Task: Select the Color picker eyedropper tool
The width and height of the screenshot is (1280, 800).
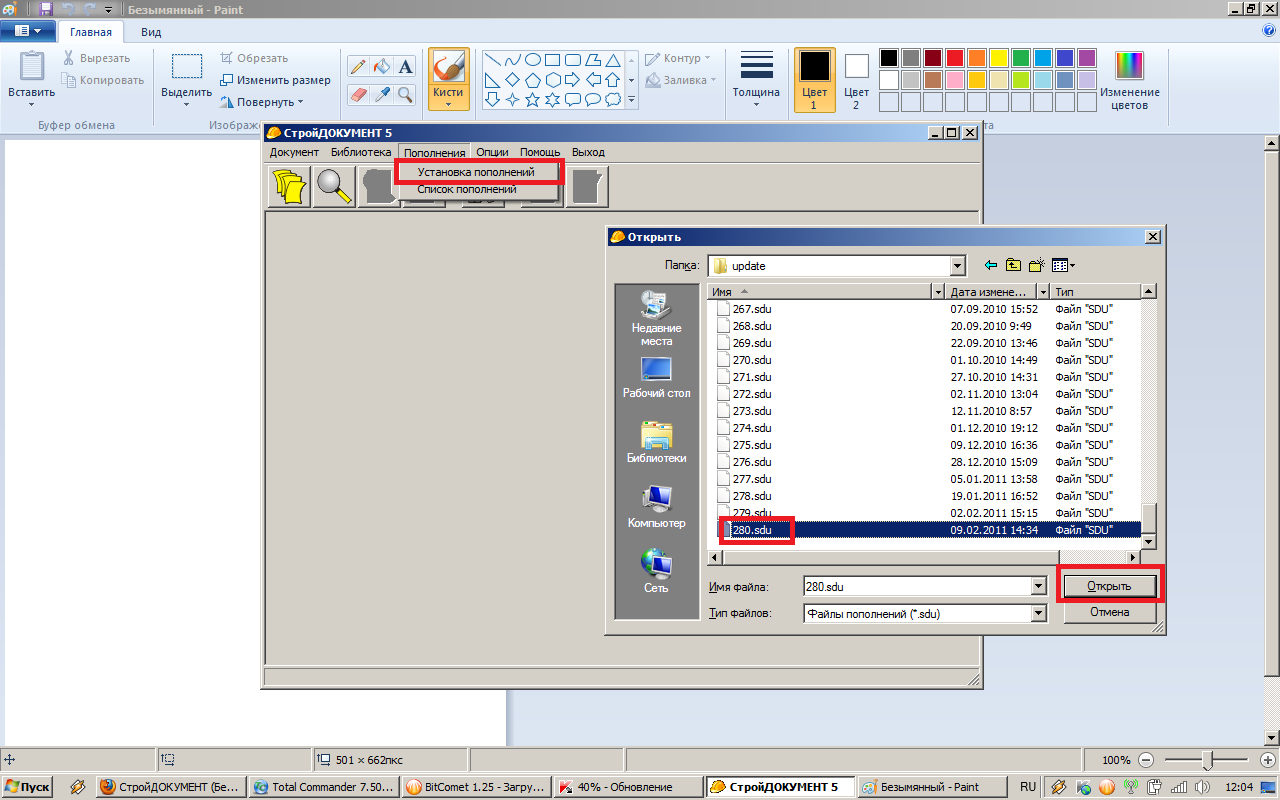Action: click(x=381, y=94)
